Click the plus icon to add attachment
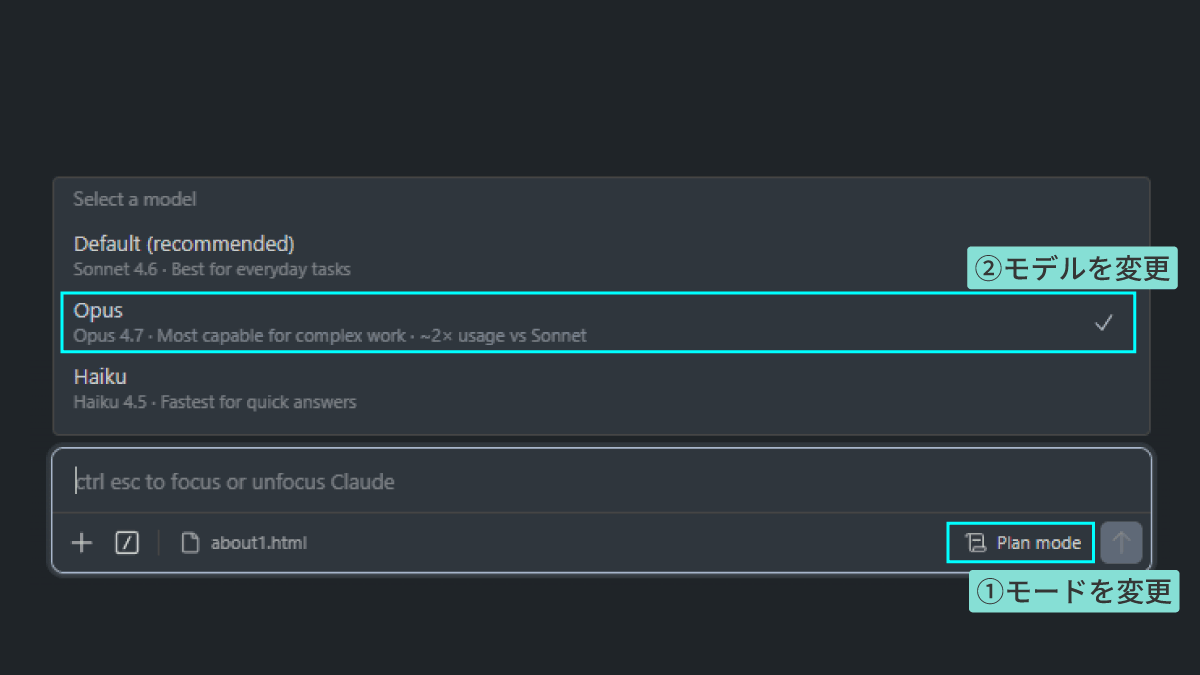This screenshot has width=1200, height=675. pos(82,543)
